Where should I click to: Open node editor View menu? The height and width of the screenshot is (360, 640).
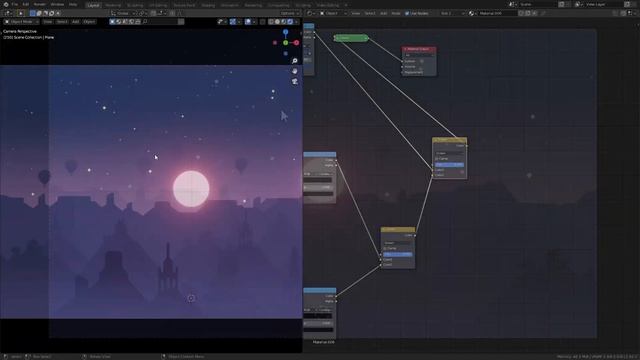tap(356, 13)
